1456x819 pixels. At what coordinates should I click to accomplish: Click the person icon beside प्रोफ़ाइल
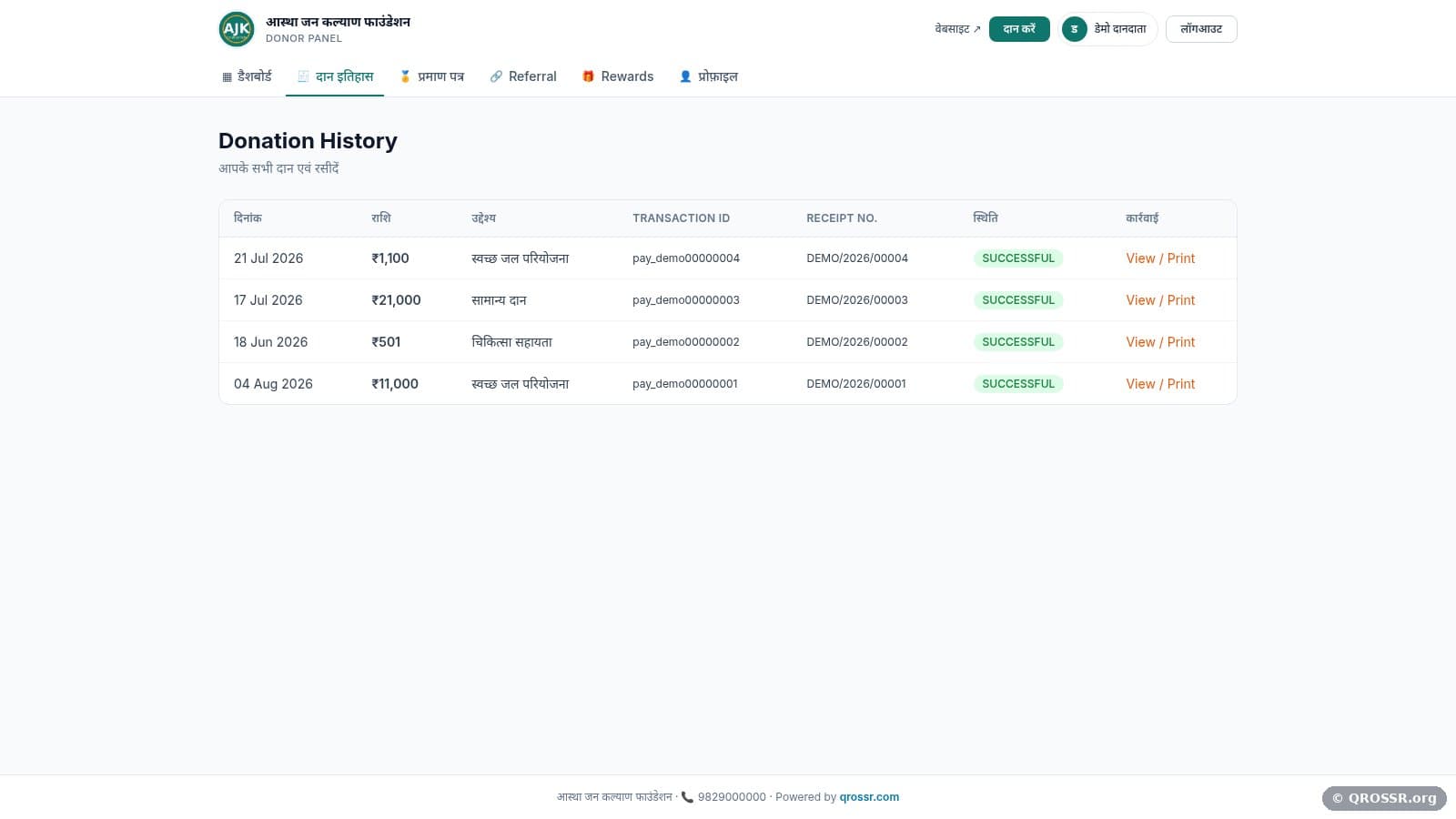point(685,76)
